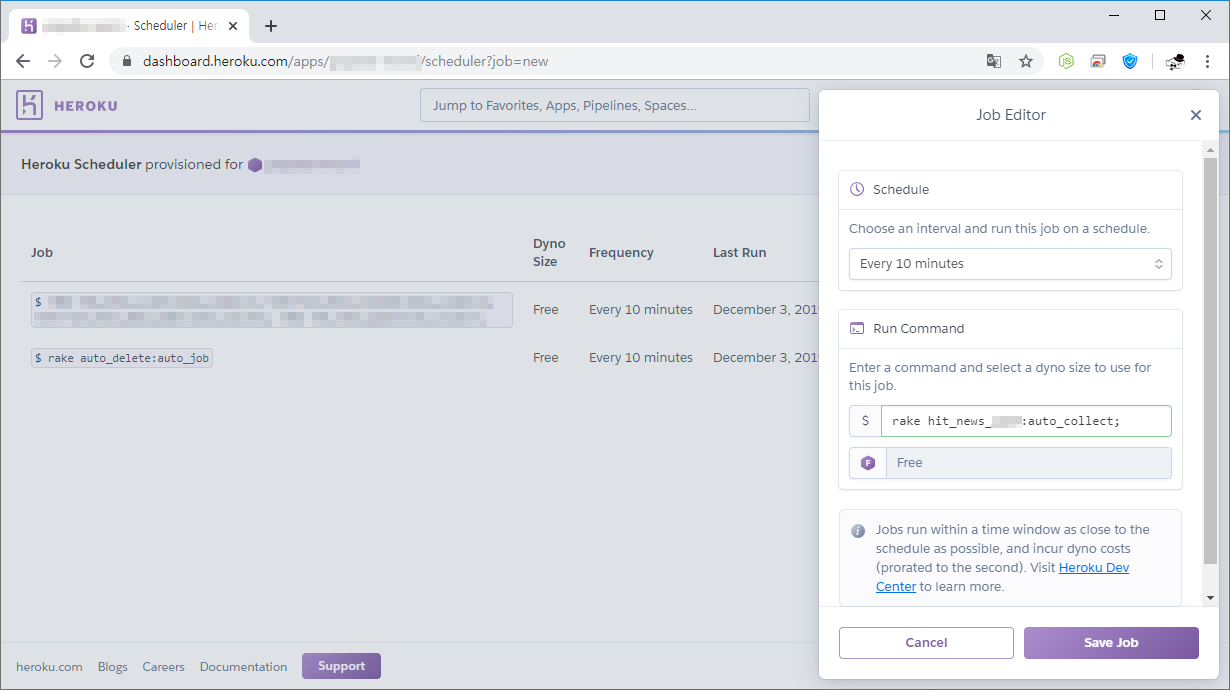Viewport: 1230px width, 690px height.
Task: Click the Job column header
Action: [x=42, y=253]
